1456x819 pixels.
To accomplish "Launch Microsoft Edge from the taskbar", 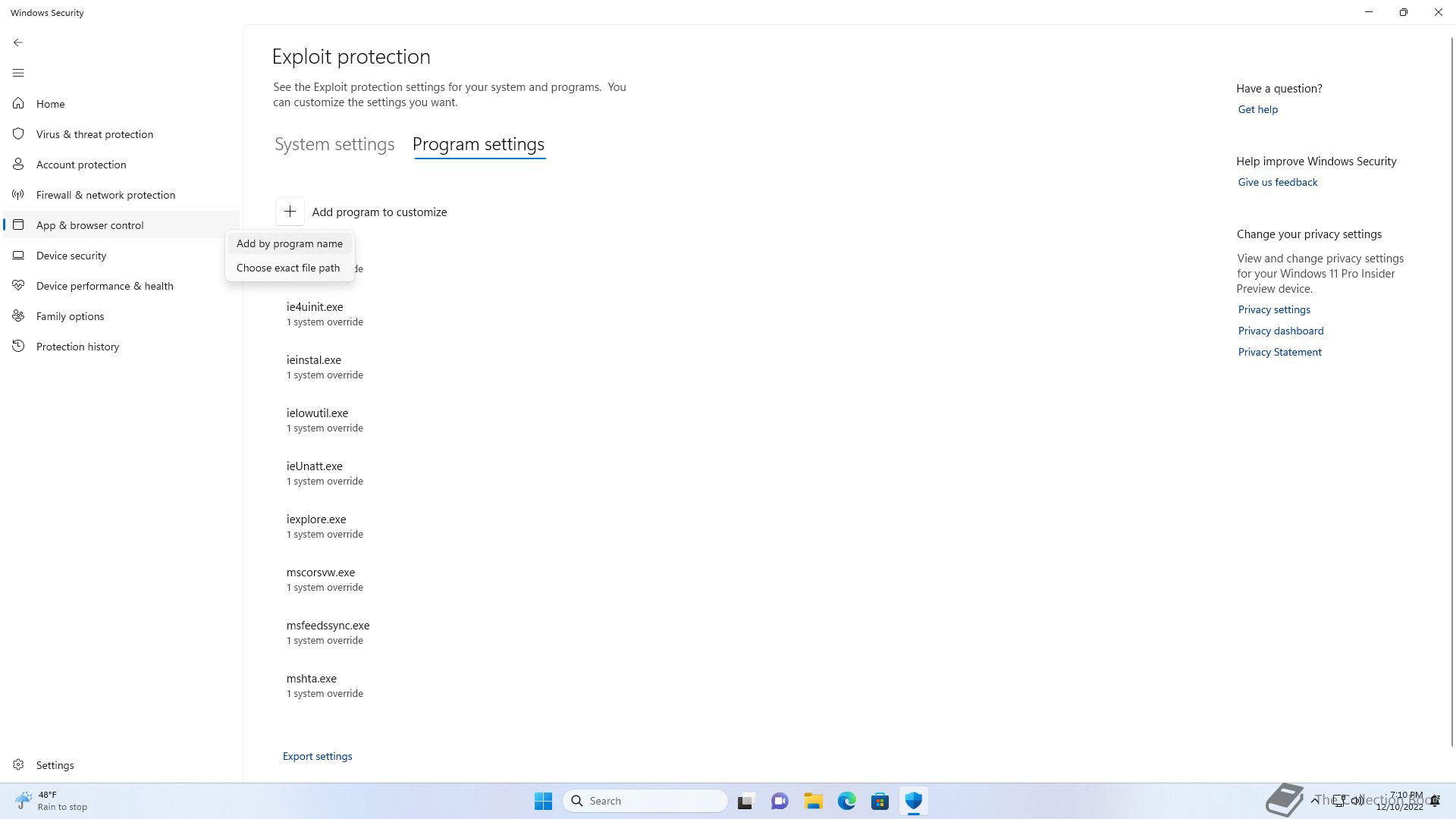I will coord(846,801).
